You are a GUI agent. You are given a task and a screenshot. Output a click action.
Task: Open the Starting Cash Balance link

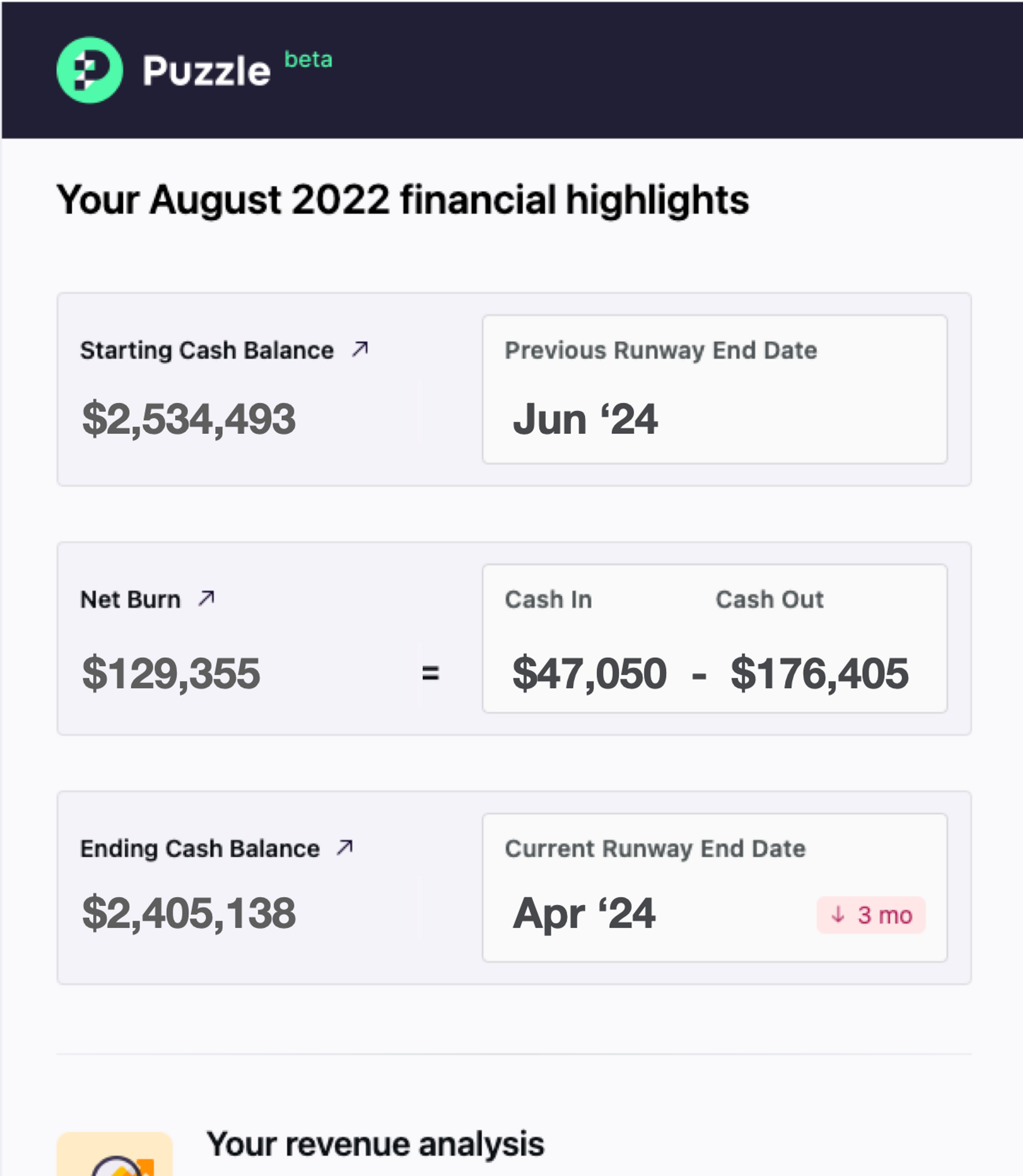click(207, 350)
